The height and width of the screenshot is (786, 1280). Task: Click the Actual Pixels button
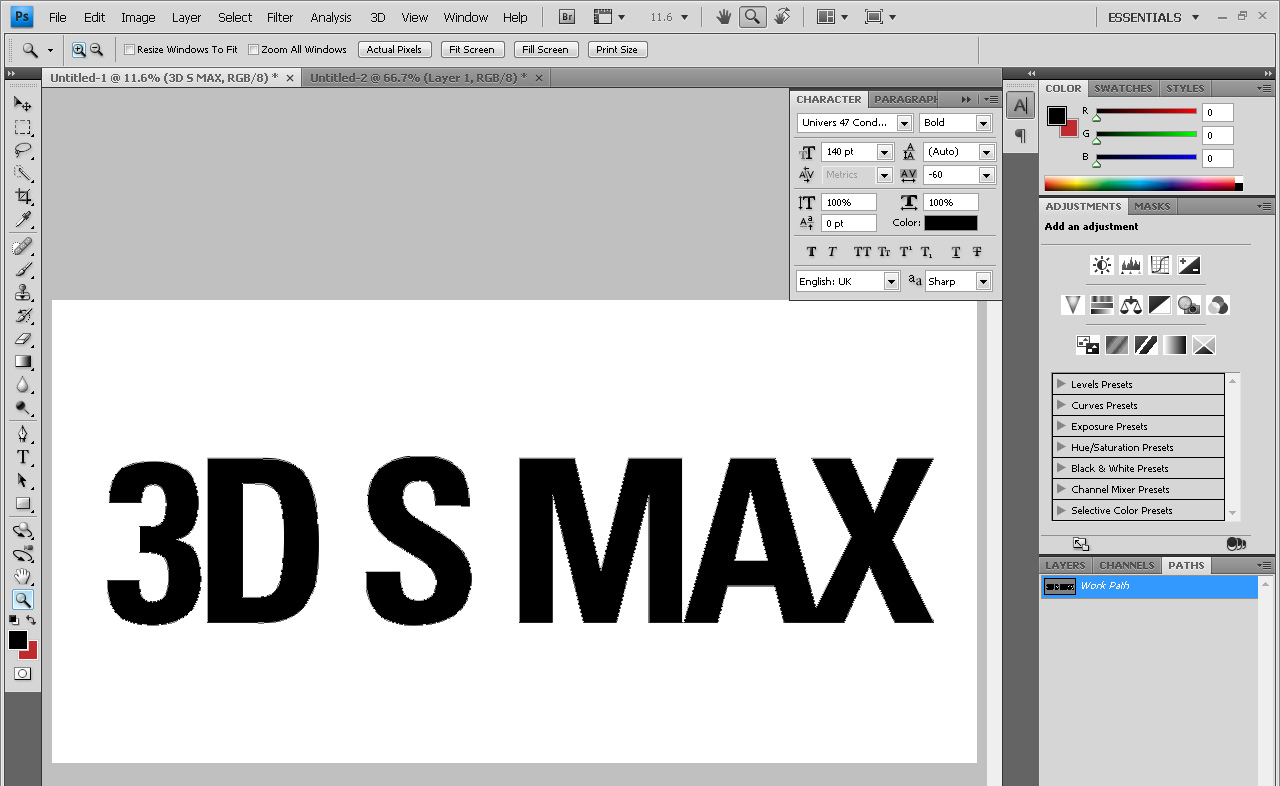coord(394,49)
